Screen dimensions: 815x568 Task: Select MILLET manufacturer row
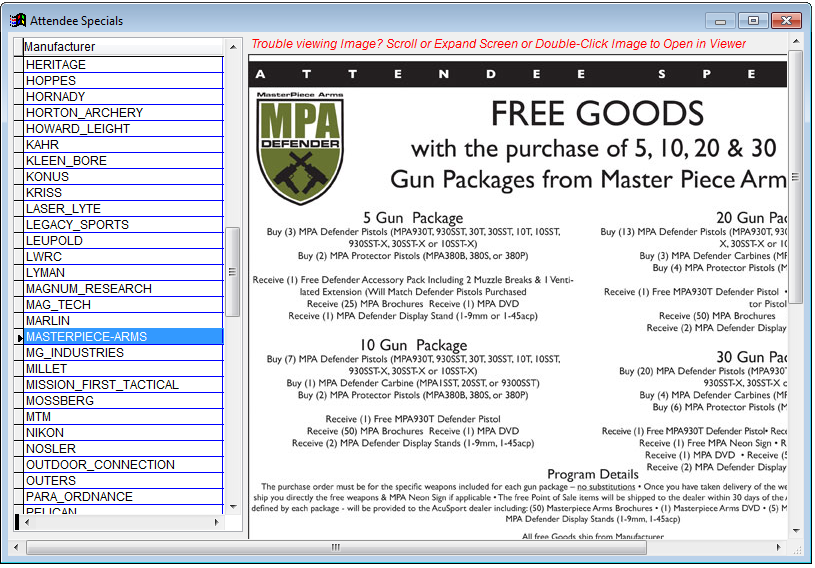click(x=124, y=368)
